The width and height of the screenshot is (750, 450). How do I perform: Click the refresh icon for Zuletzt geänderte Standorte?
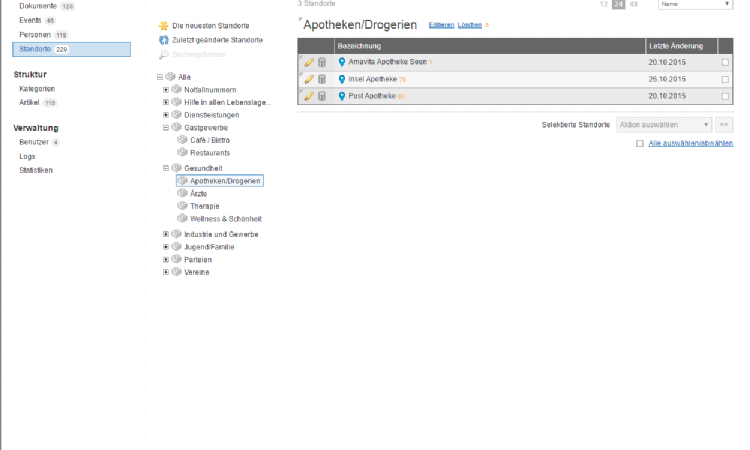(164, 40)
